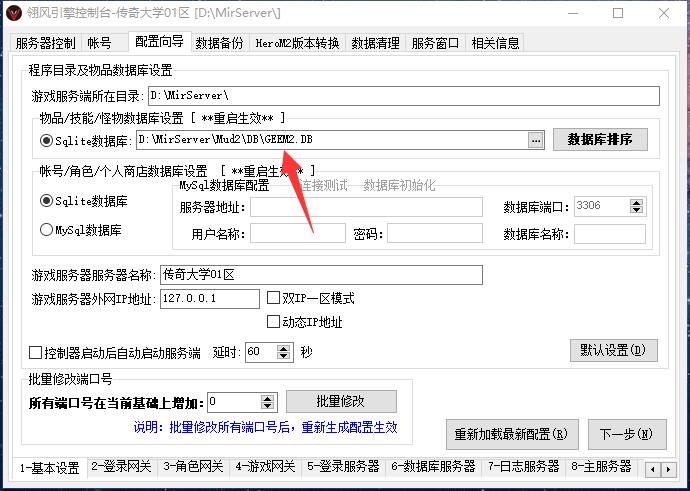690x491 pixels.
Task: Select the 1-基本设置 bottom tab
Action: coord(50,468)
